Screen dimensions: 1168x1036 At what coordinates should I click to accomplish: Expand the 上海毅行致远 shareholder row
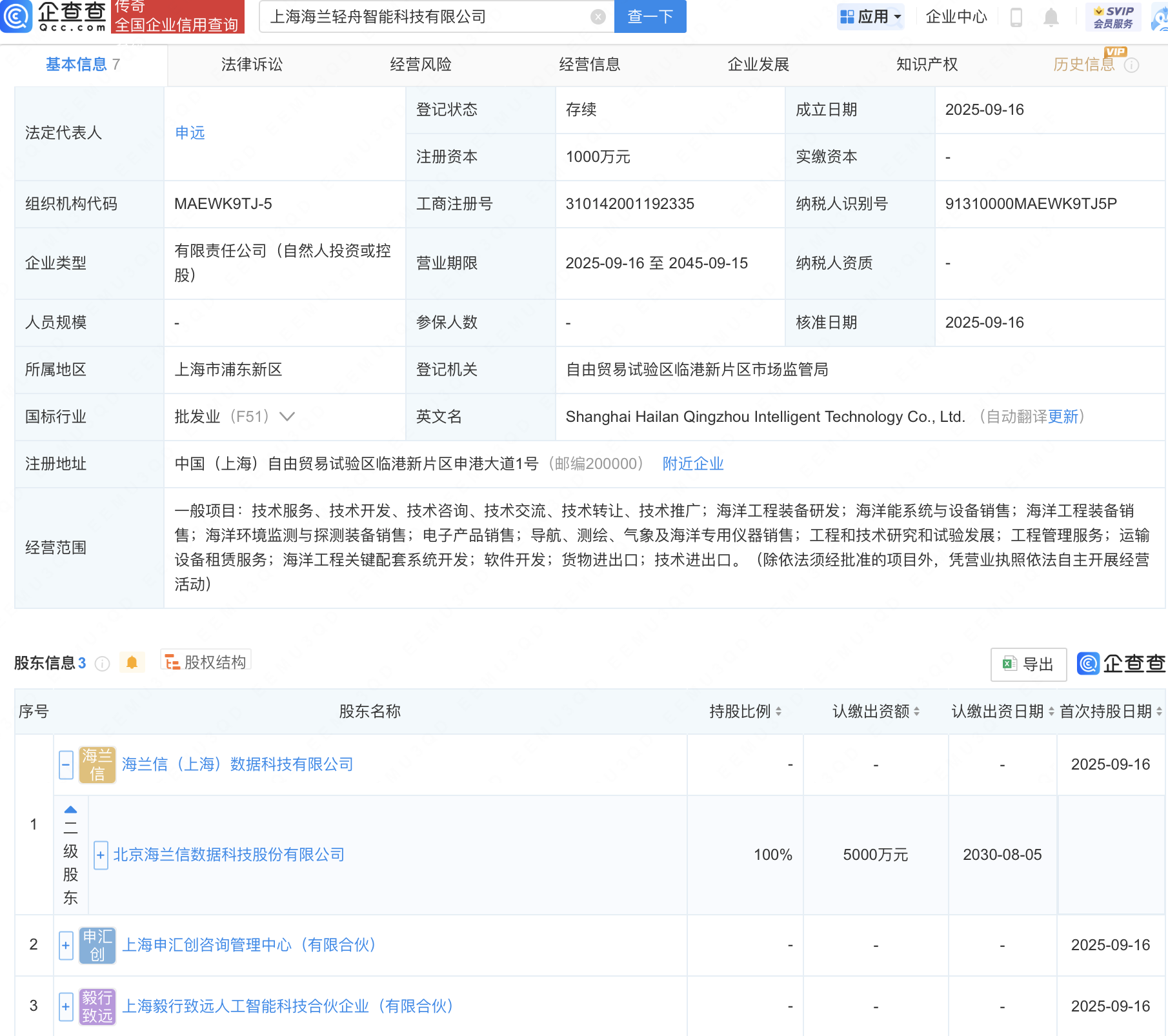tap(66, 1006)
